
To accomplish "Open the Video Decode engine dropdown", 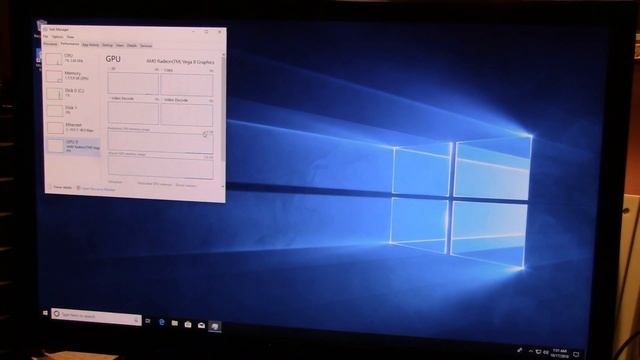I will click(175, 100).
